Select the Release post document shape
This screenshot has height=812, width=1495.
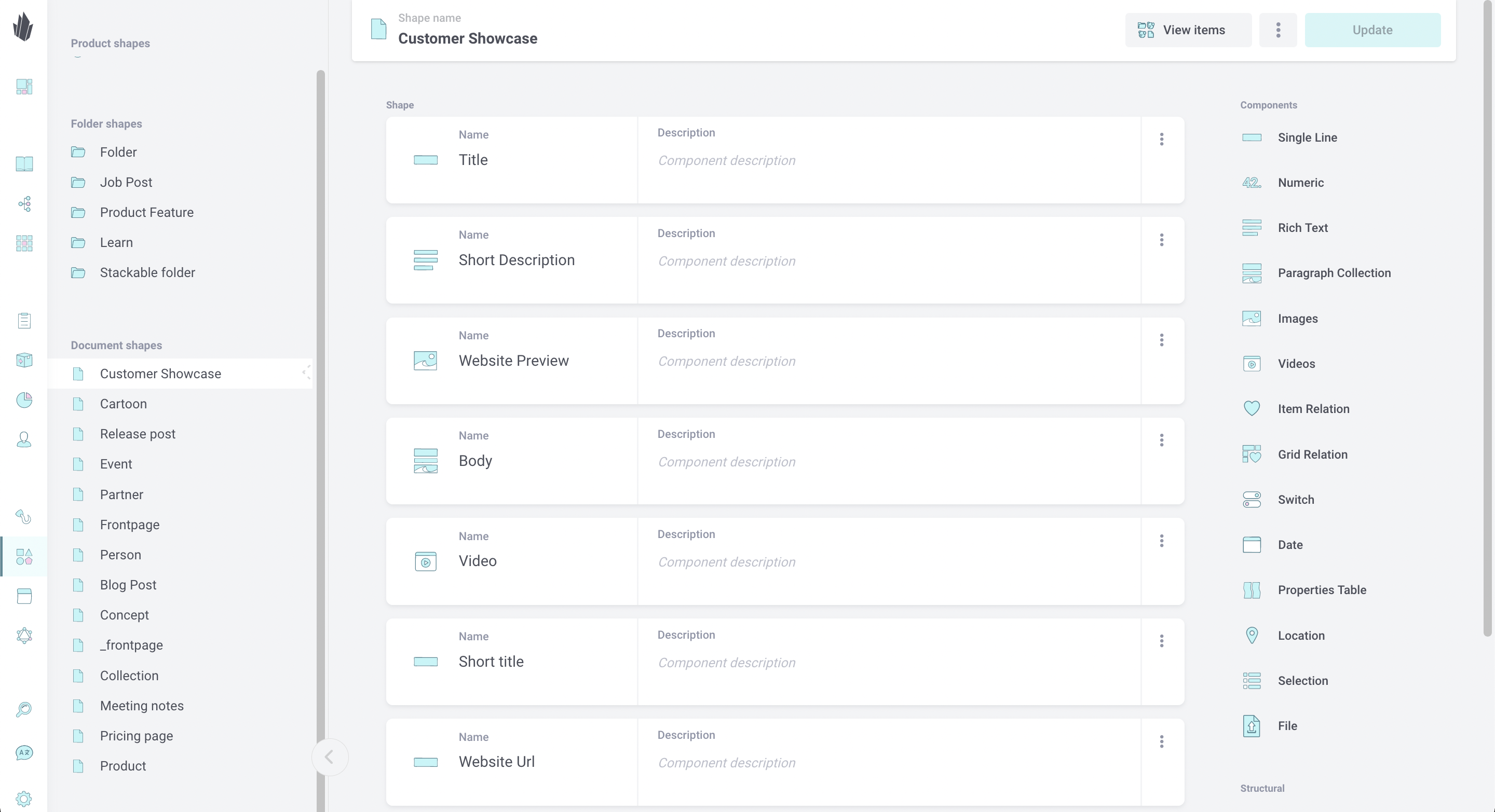coord(180,434)
